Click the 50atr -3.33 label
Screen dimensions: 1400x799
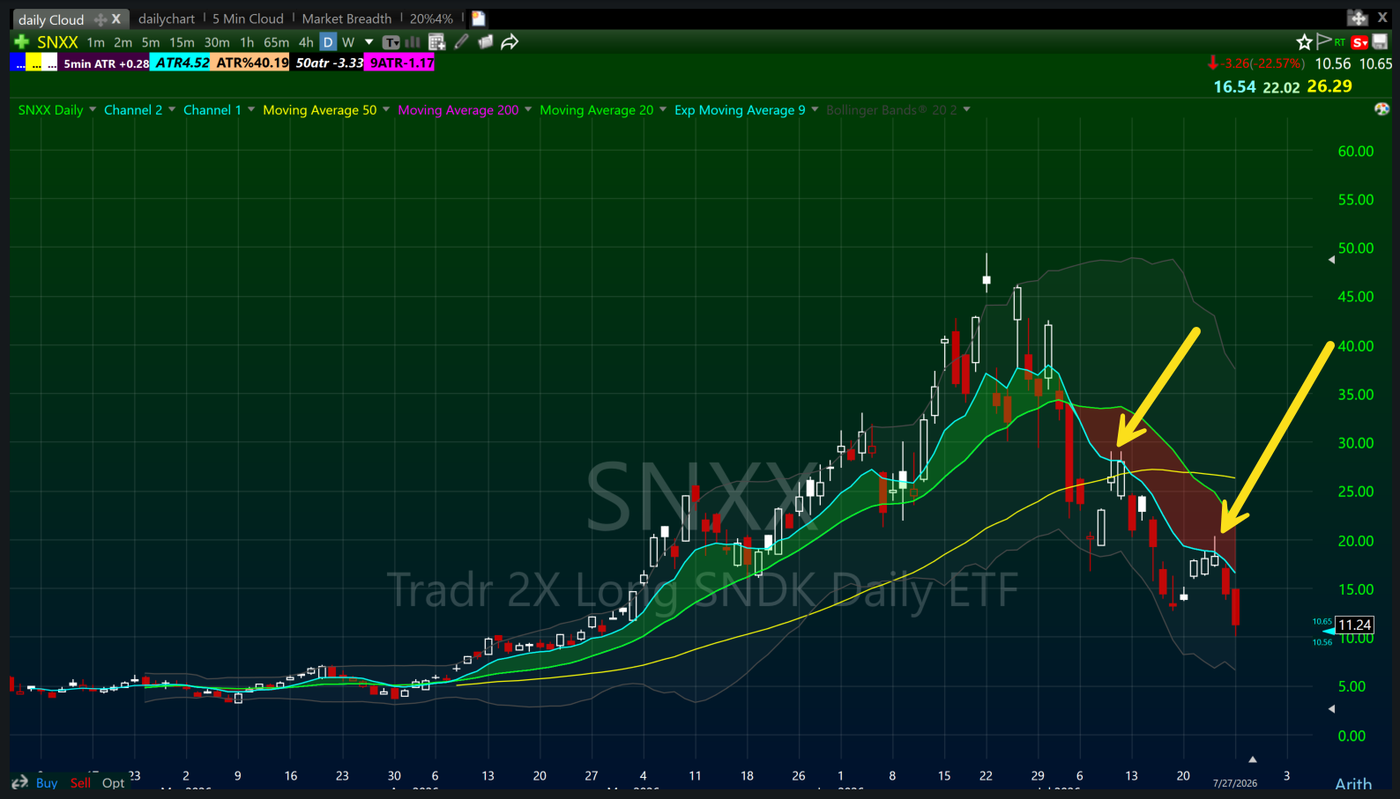tap(328, 63)
